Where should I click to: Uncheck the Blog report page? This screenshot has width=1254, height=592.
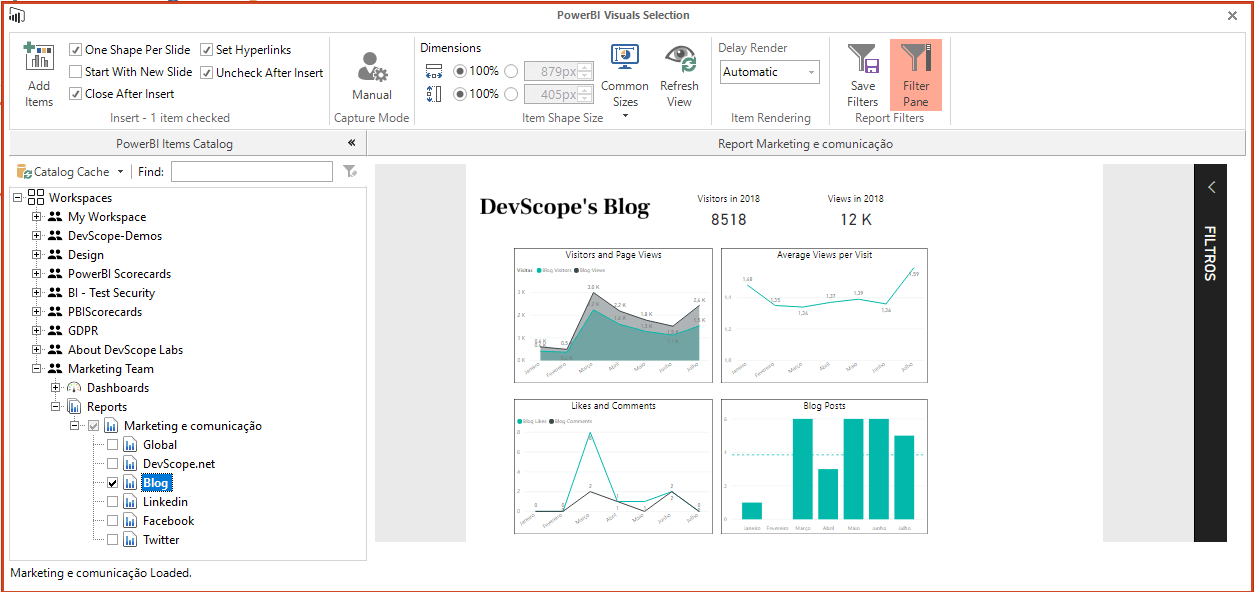click(114, 482)
